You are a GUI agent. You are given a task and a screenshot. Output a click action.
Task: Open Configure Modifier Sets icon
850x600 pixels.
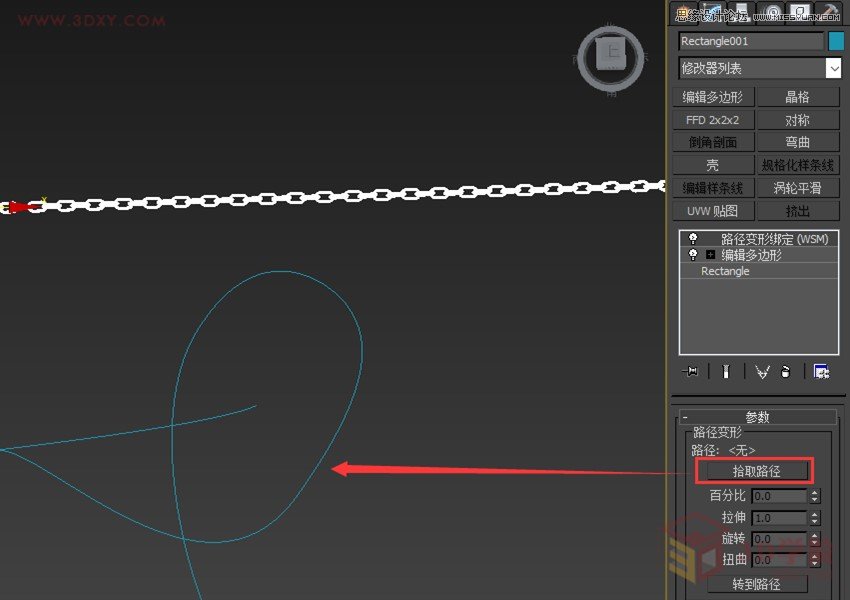821,371
